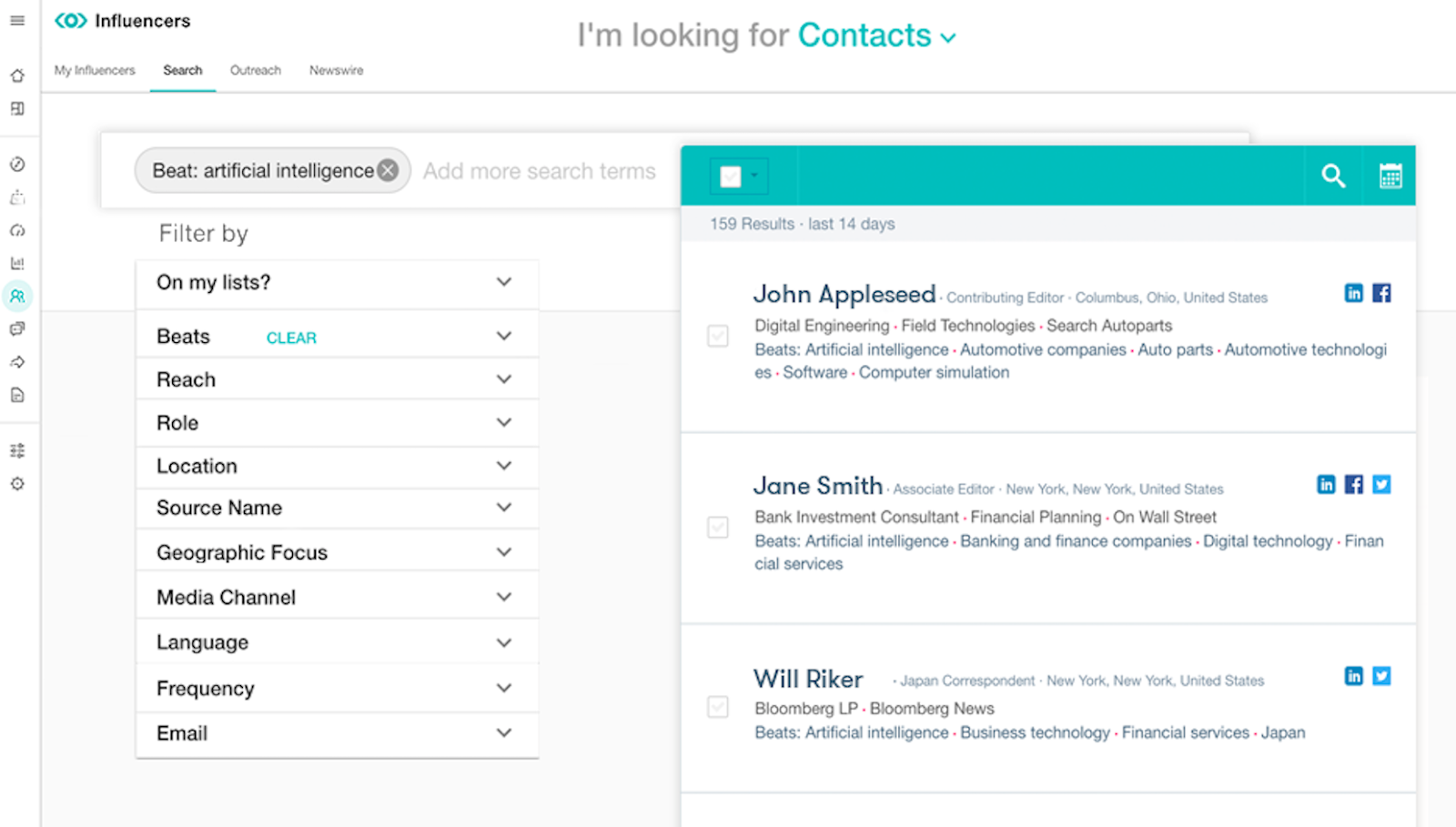Click the Add more search terms field
Screen dimensions: 1456x827
(x=539, y=171)
